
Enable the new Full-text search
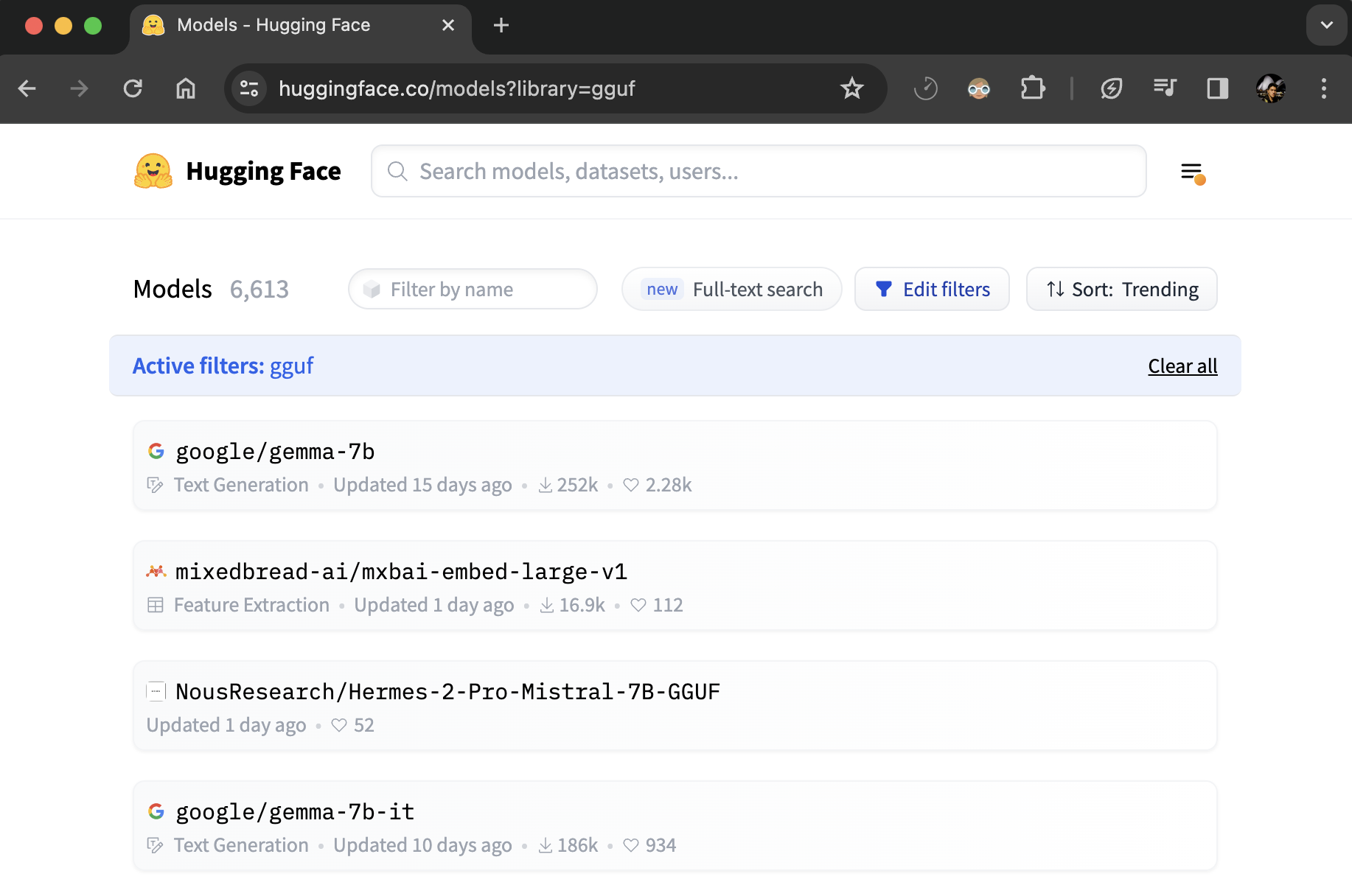(732, 290)
